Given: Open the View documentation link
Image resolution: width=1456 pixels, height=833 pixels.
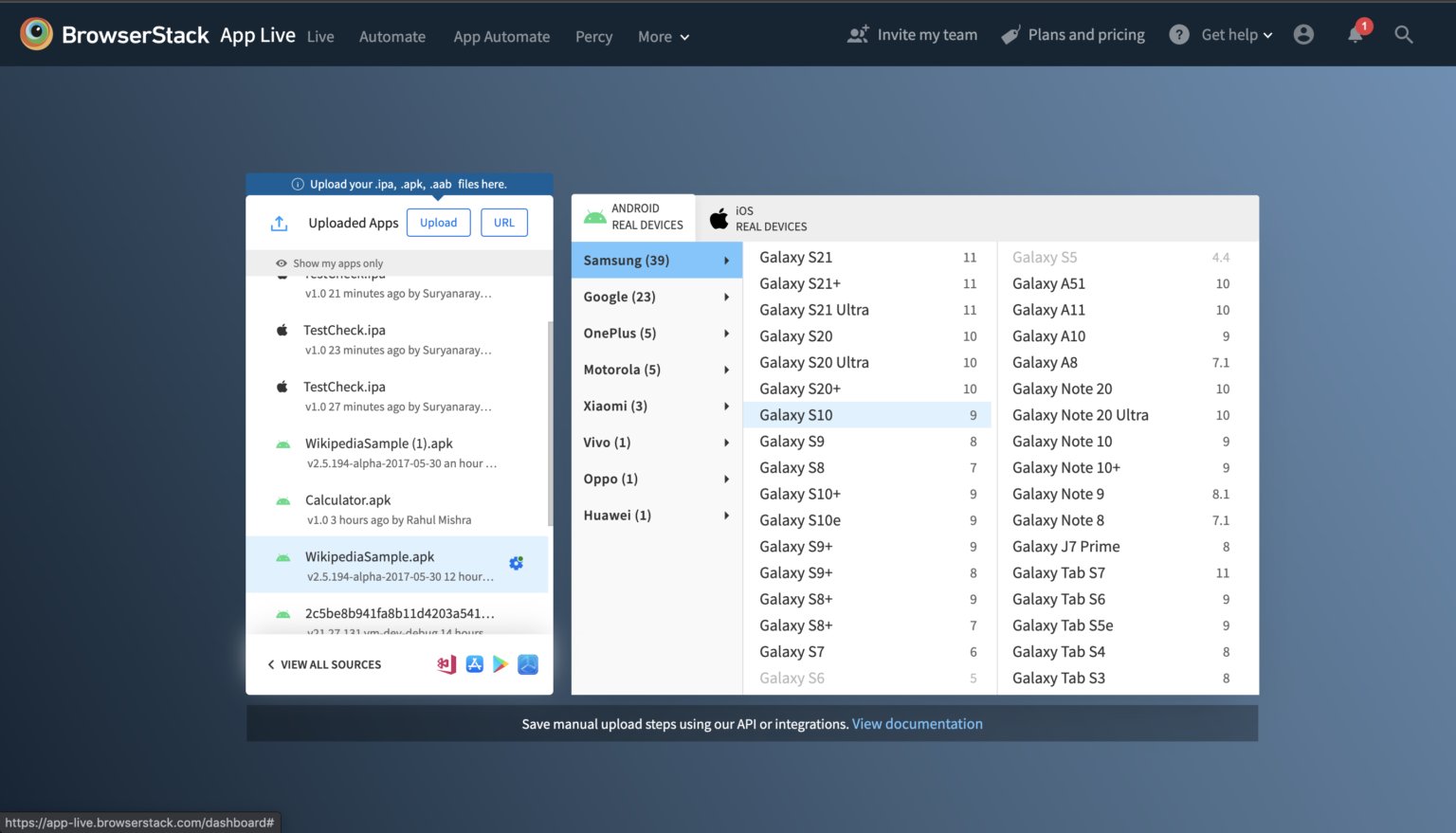Looking at the screenshot, I should tap(917, 723).
